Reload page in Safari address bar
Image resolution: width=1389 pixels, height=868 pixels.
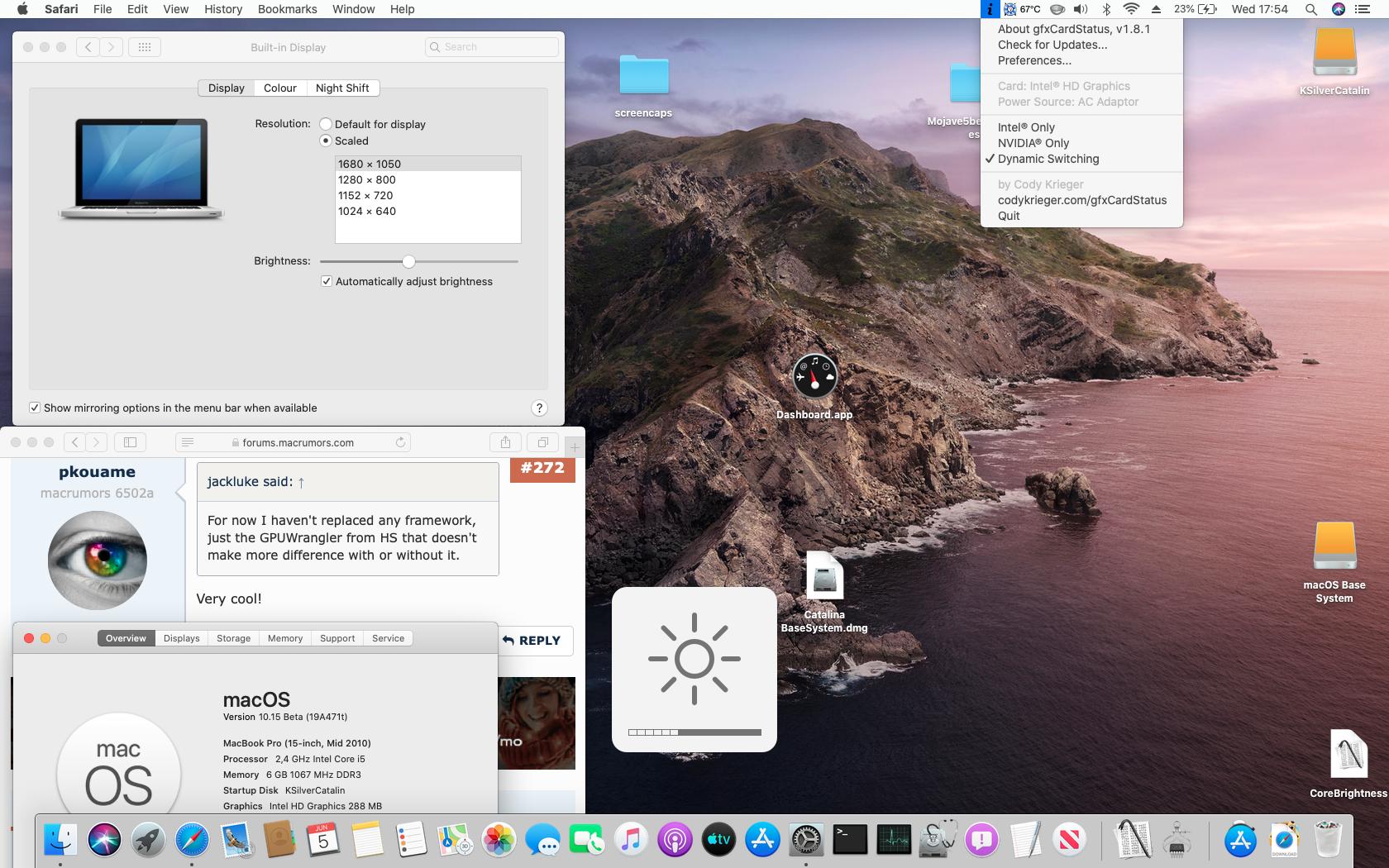coord(400,442)
